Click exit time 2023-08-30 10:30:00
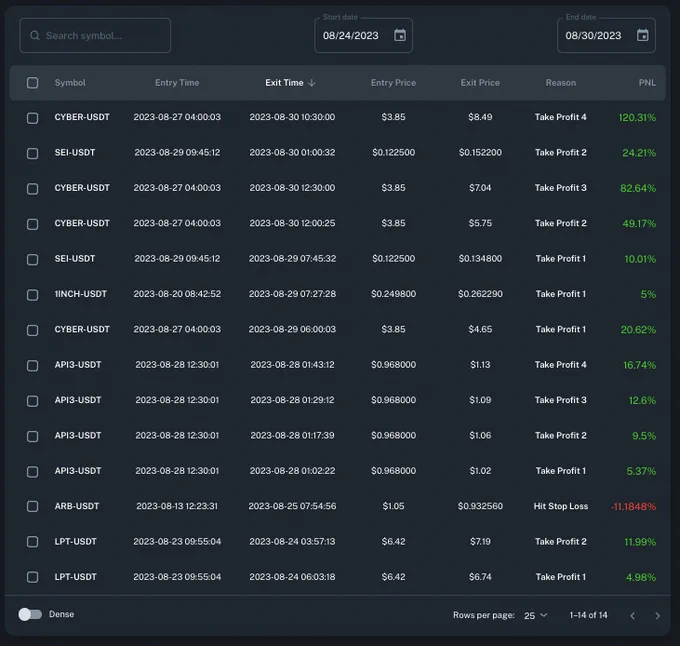680x646 pixels. [292, 117]
